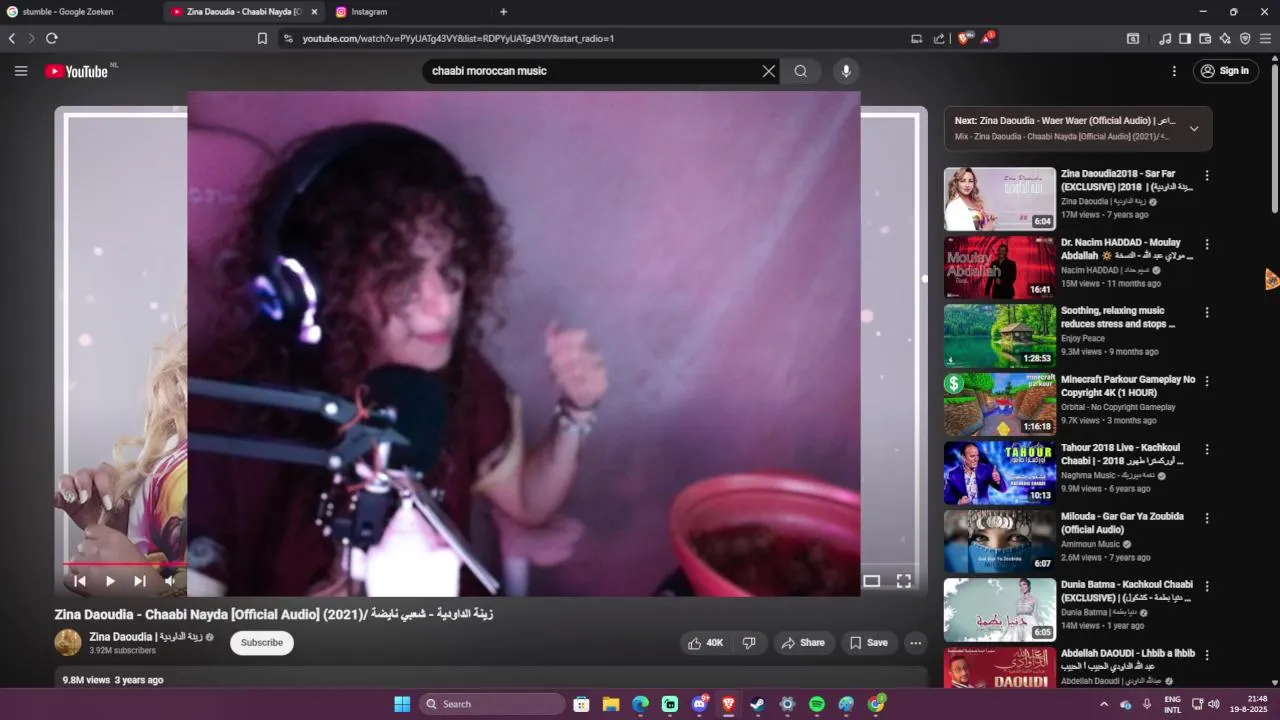Image resolution: width=1280 pixels, height=720 pixels.
Task: Open more actions ellipsis beside Save
Action: coord(915,643)
